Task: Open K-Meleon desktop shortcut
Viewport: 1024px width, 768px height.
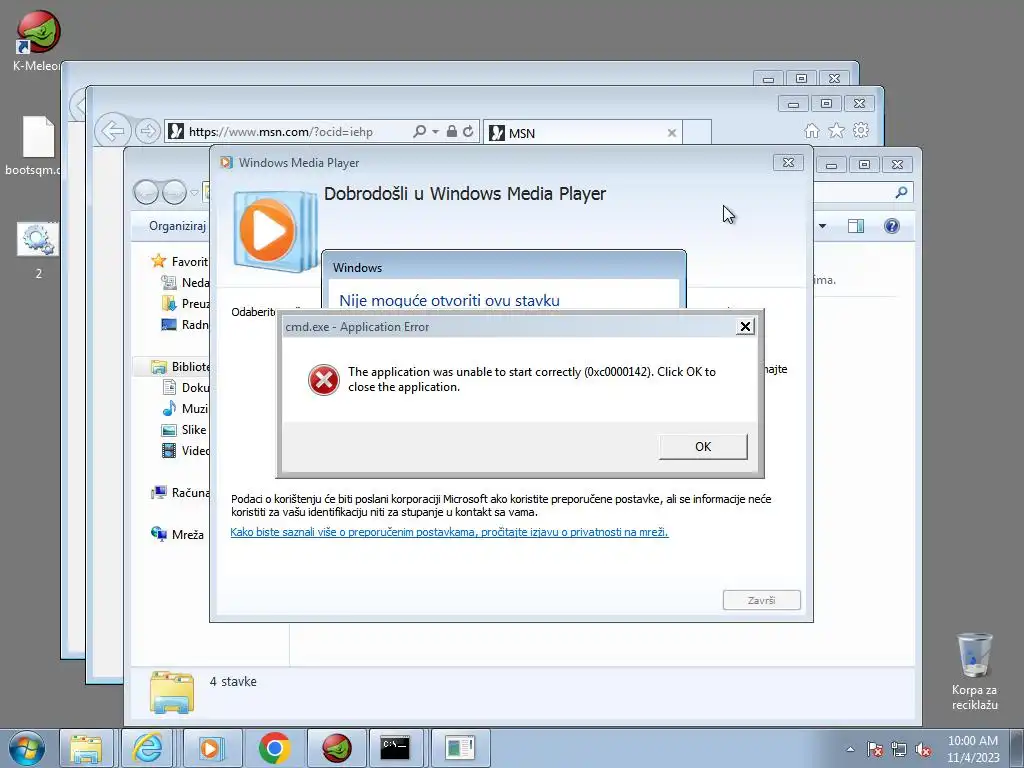Action: tap(38, 39)
